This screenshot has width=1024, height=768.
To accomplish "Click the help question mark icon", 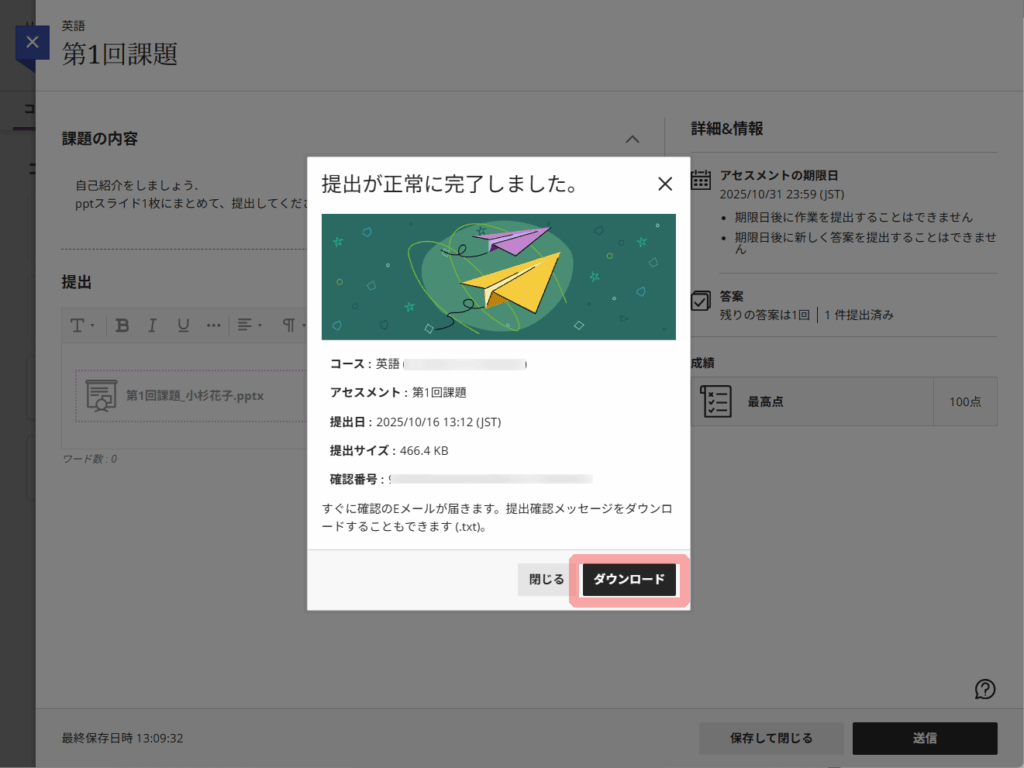I will pyautogui.click(x=985, y=688).
